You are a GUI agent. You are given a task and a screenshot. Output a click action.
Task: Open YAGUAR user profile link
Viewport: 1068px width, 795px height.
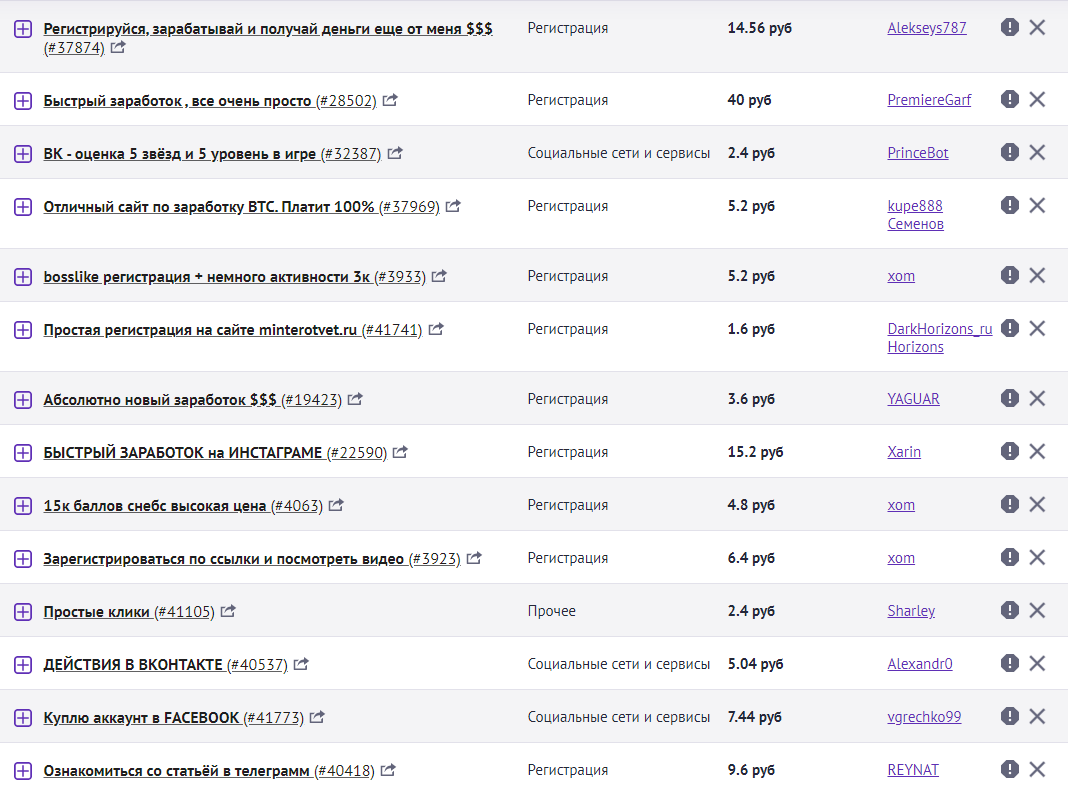pos(913,399)
